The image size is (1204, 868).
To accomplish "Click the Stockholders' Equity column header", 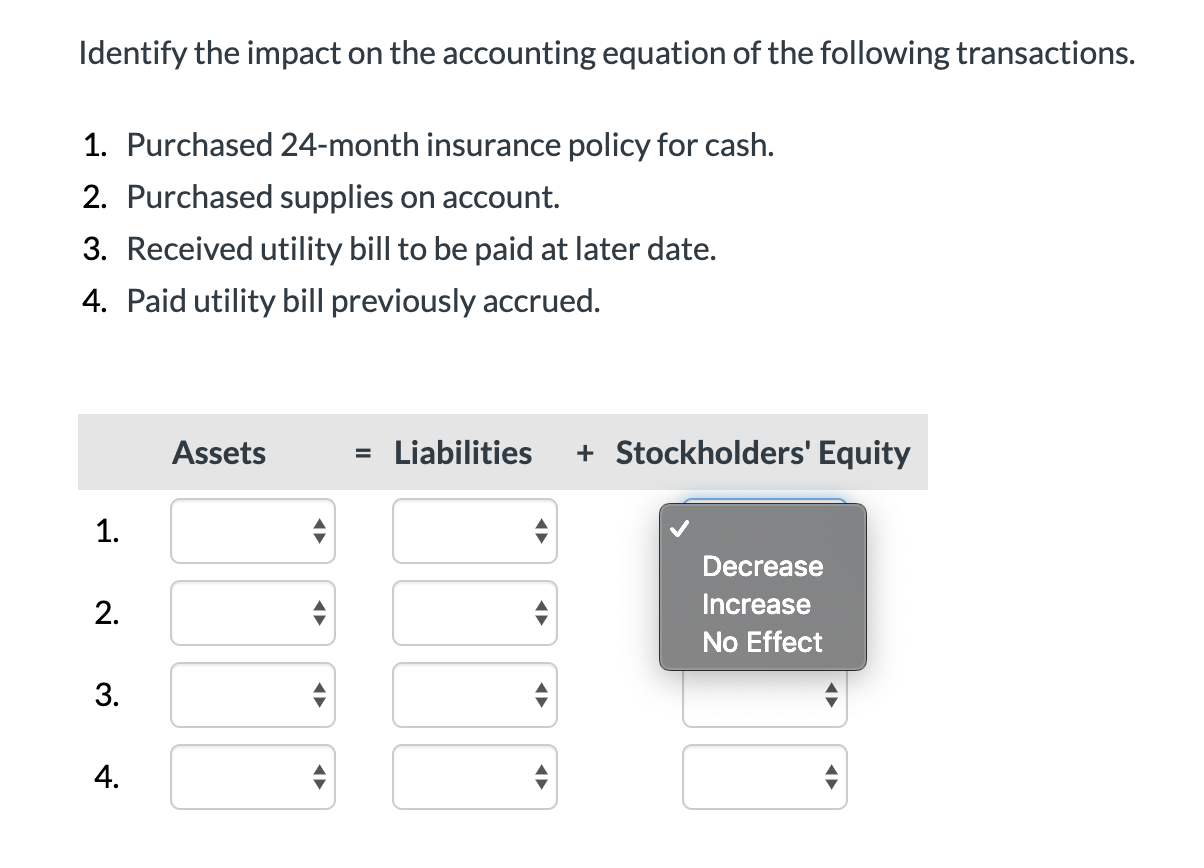I will [763, 452].
